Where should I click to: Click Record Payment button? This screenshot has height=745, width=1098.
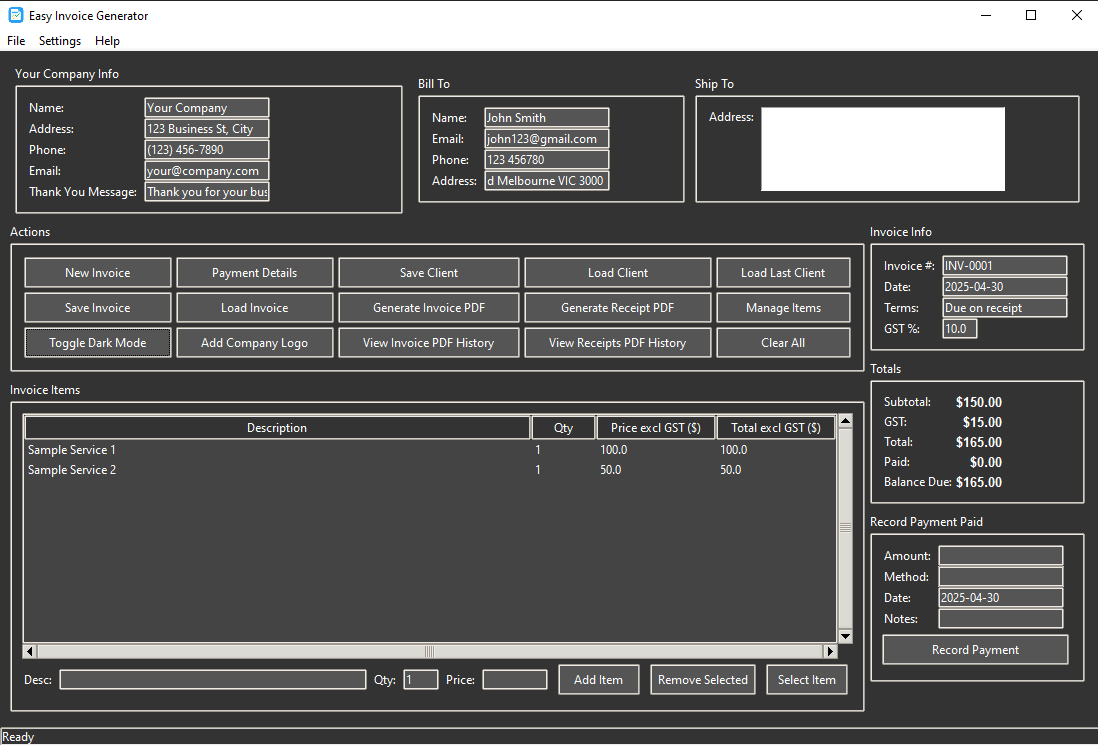[975, 650]
